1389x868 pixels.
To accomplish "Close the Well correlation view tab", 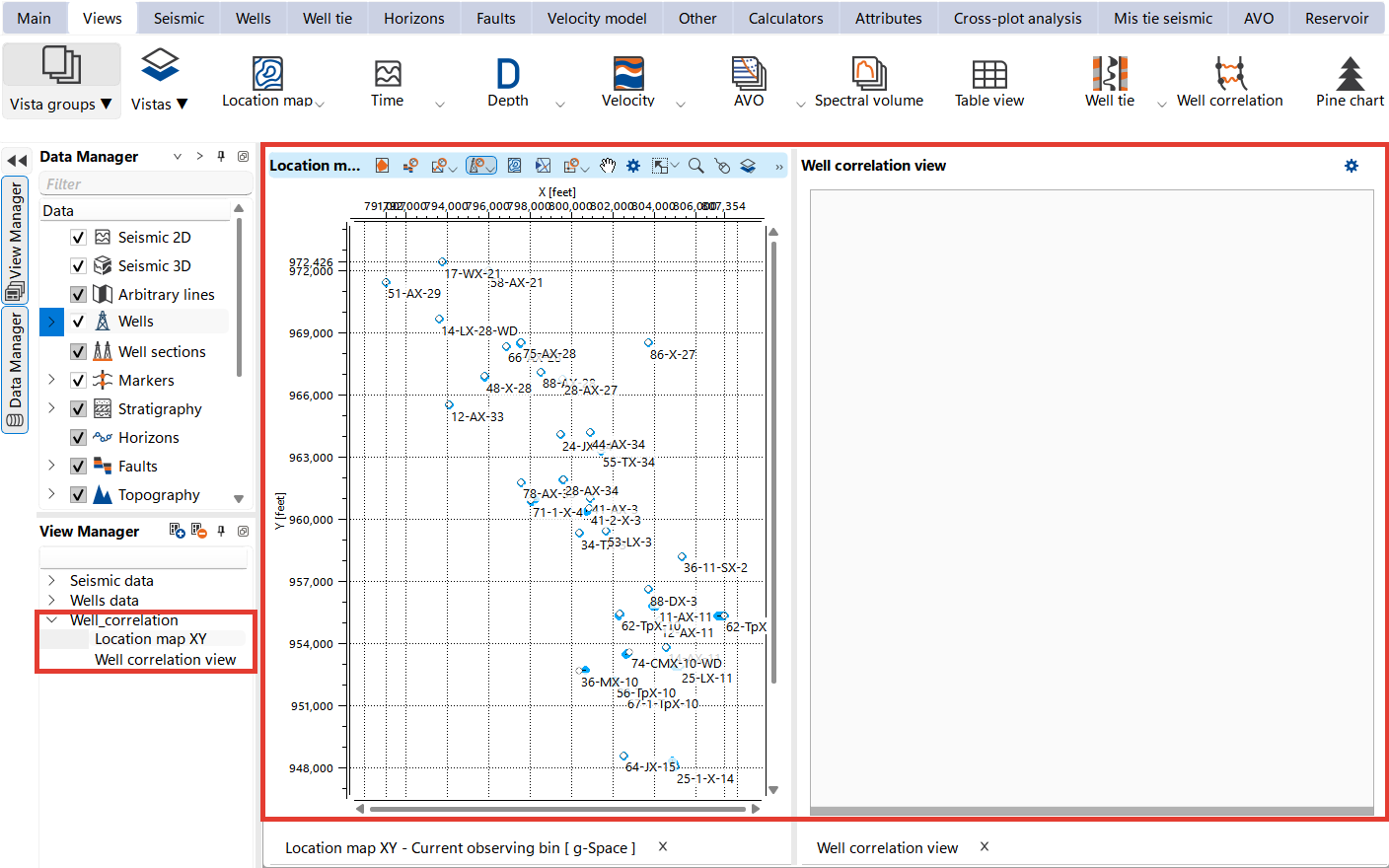I will (984, 847).
